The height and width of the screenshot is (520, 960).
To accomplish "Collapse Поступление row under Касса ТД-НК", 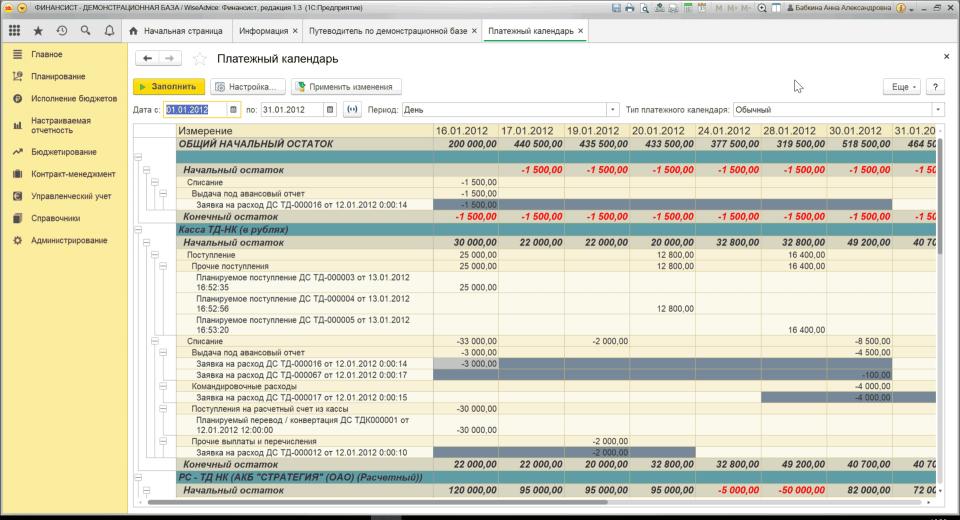I will click(155, 255).
